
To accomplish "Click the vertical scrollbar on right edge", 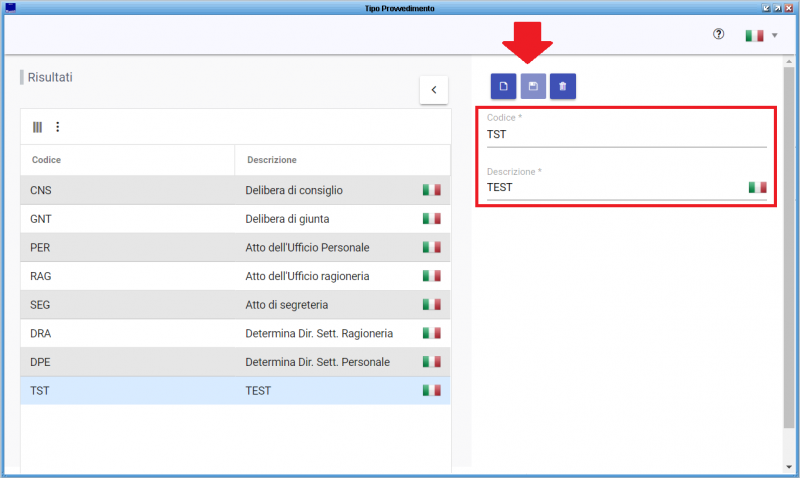I will pyautogui.click(x=789, y=247).
